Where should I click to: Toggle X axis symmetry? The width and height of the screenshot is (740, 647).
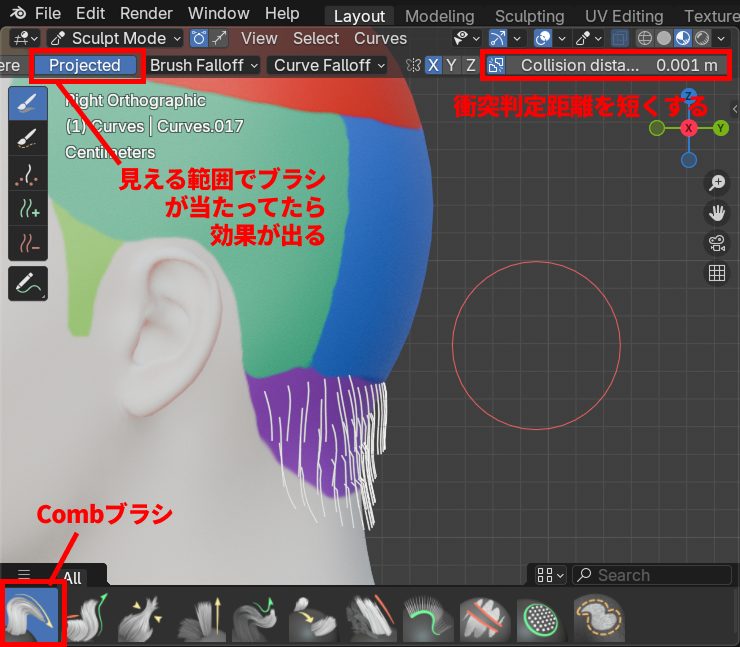tap(433, 65)
